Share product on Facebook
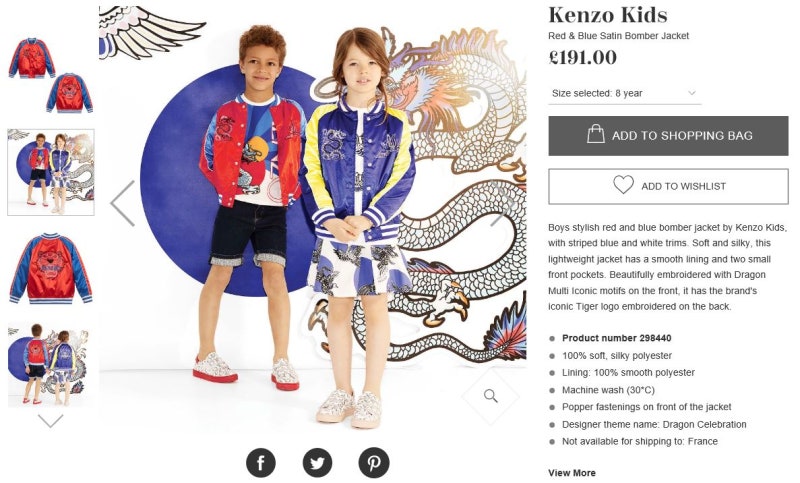The height and width of the screenshot is (483, 800). (x=261, y=462)
